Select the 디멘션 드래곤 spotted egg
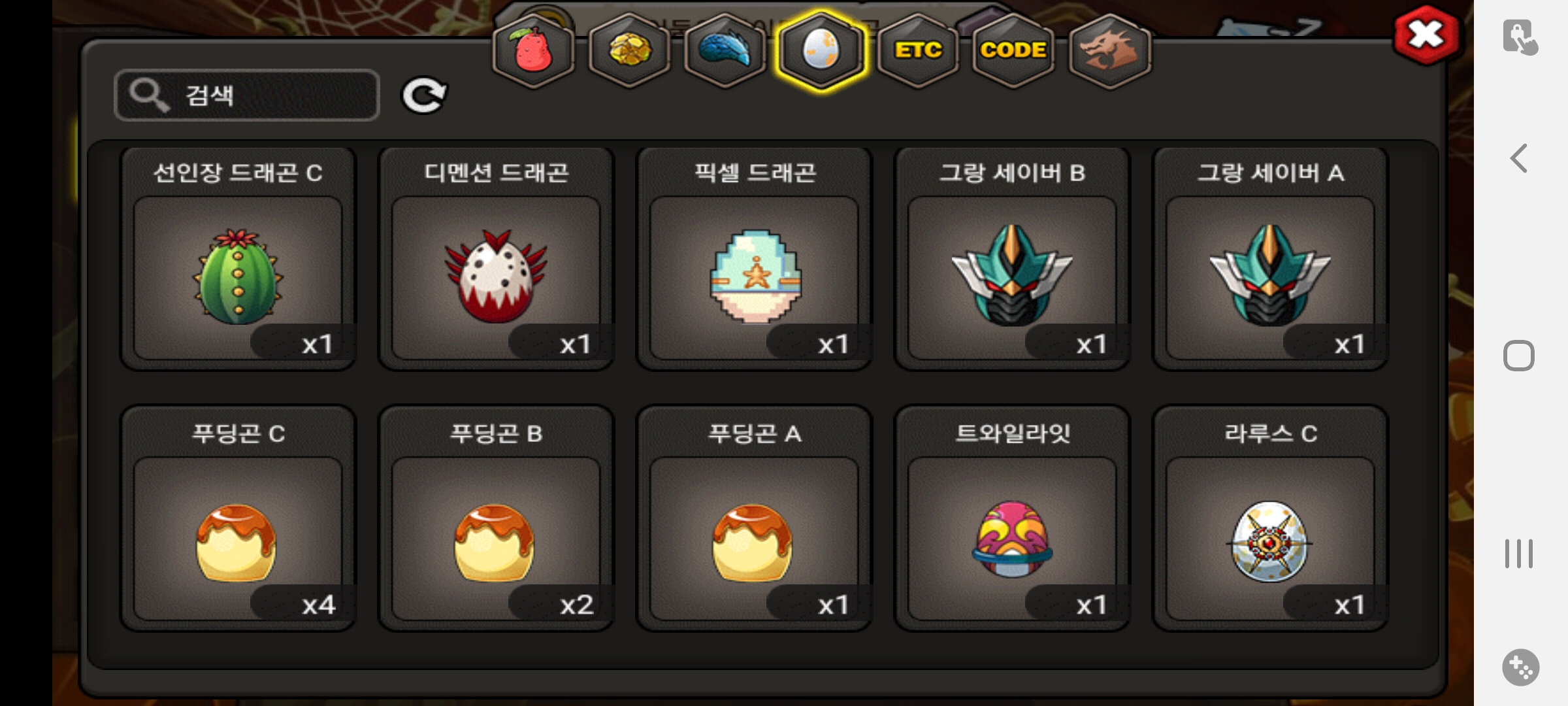 coord(496,259)
